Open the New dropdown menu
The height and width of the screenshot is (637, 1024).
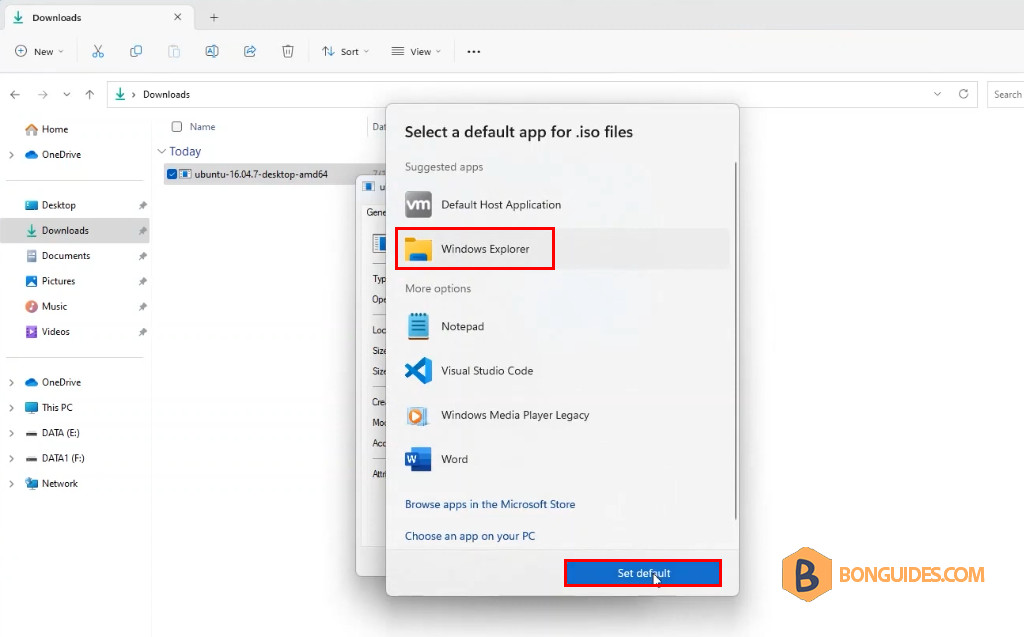coord(39,52)
